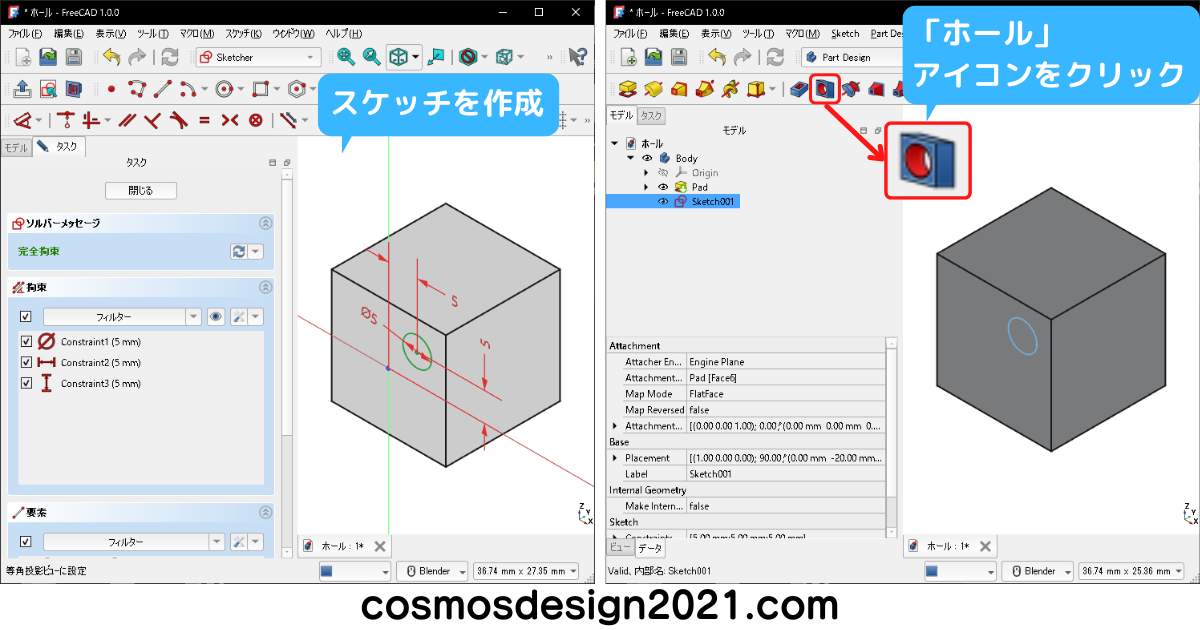This screenshot has height=630, width=1200.
Task: Toggle constraint visibility eye button
Action: [216, 317]
